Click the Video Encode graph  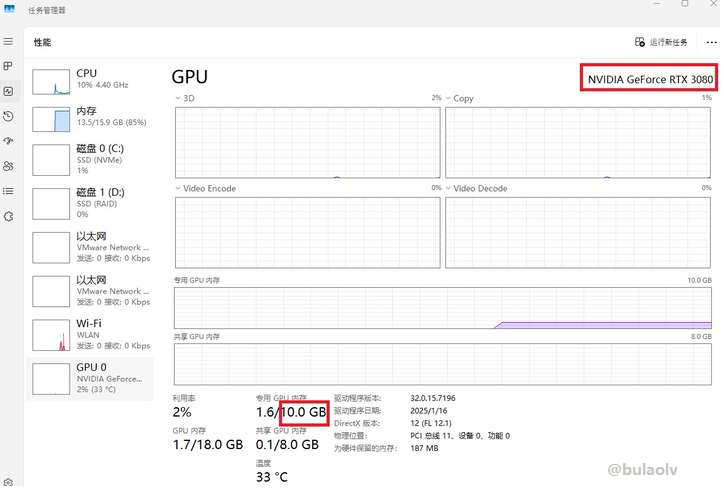click(x=308, y=233)
